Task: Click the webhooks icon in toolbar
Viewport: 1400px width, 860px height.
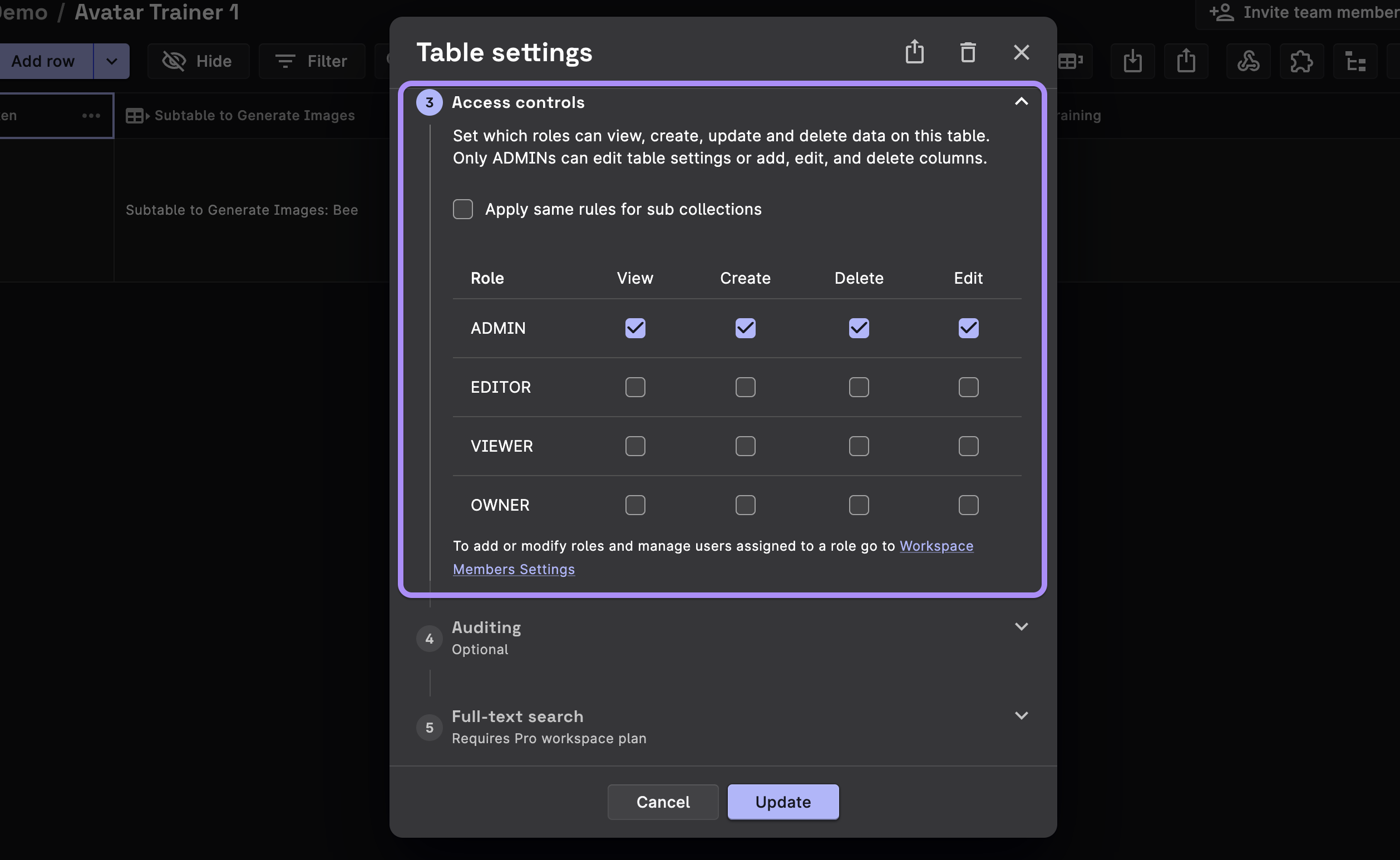Action: 1248,61
